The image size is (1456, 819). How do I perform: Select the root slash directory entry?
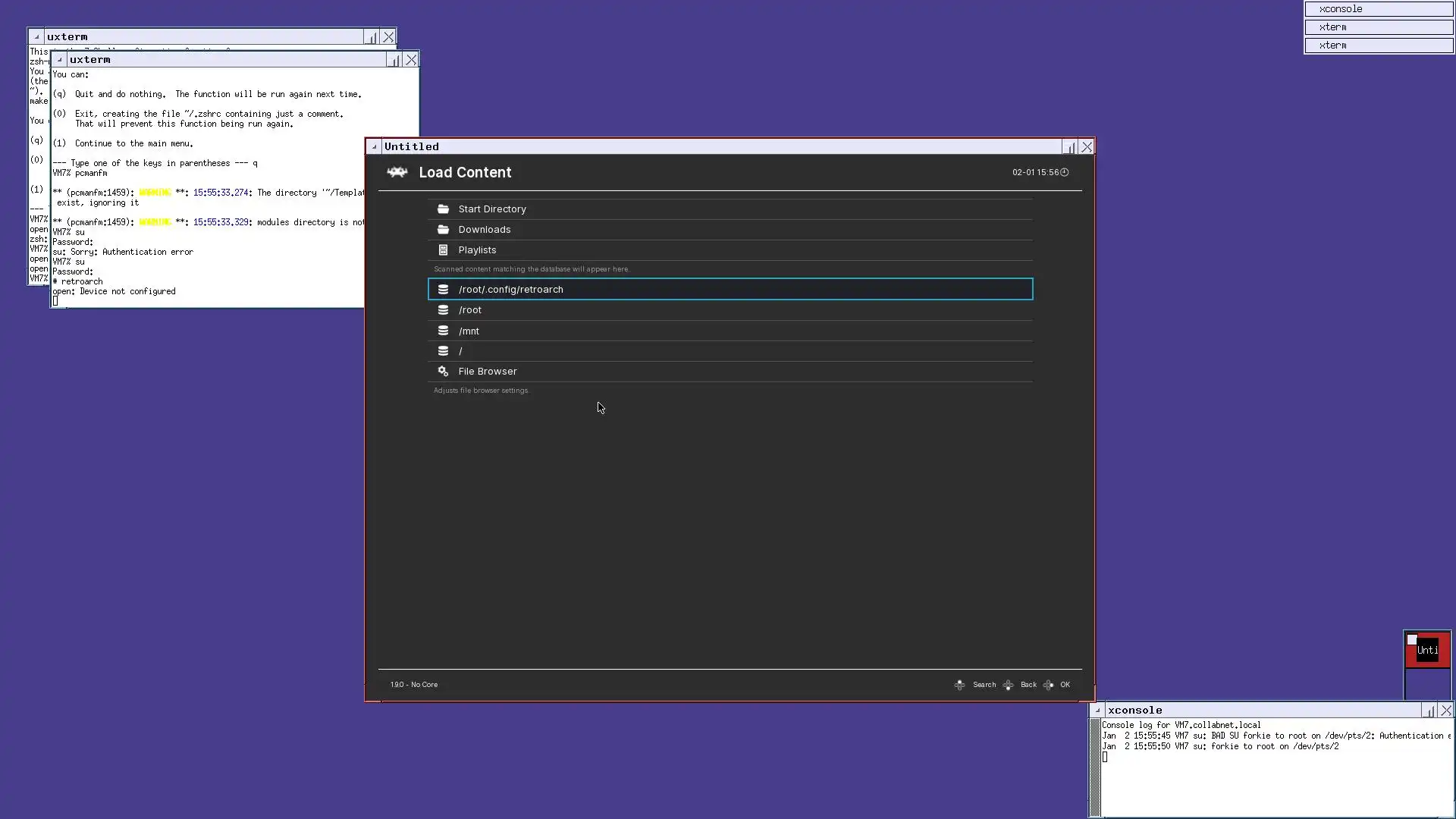460,351
